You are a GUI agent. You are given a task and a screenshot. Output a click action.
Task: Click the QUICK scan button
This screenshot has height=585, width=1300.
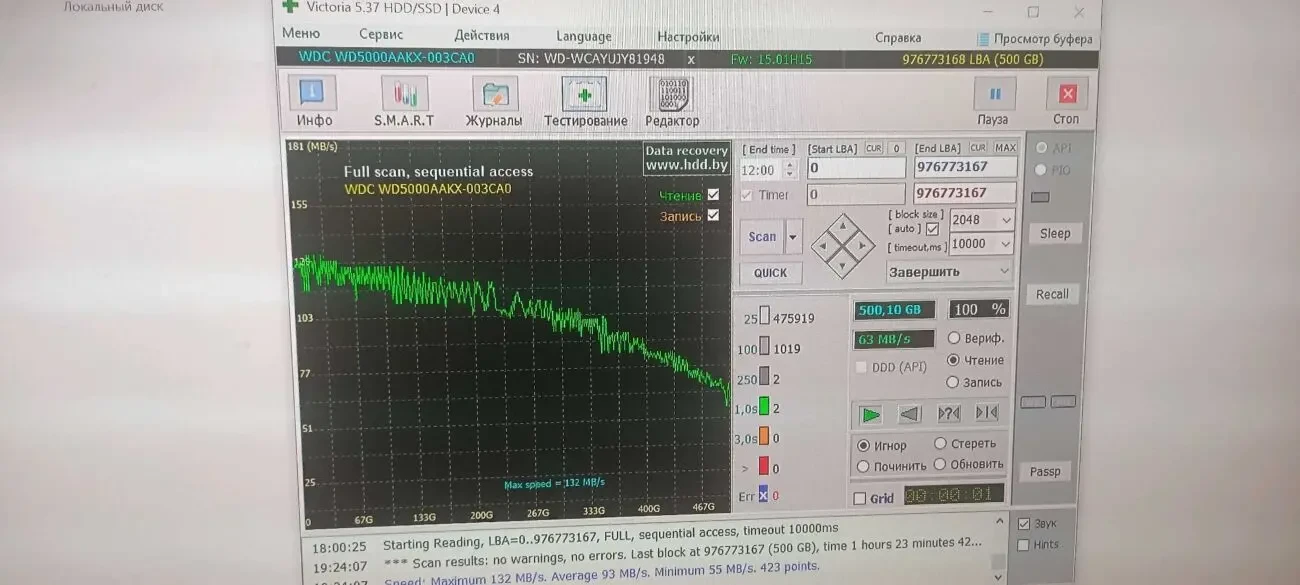pyautogui.click(x=770, y=272)
